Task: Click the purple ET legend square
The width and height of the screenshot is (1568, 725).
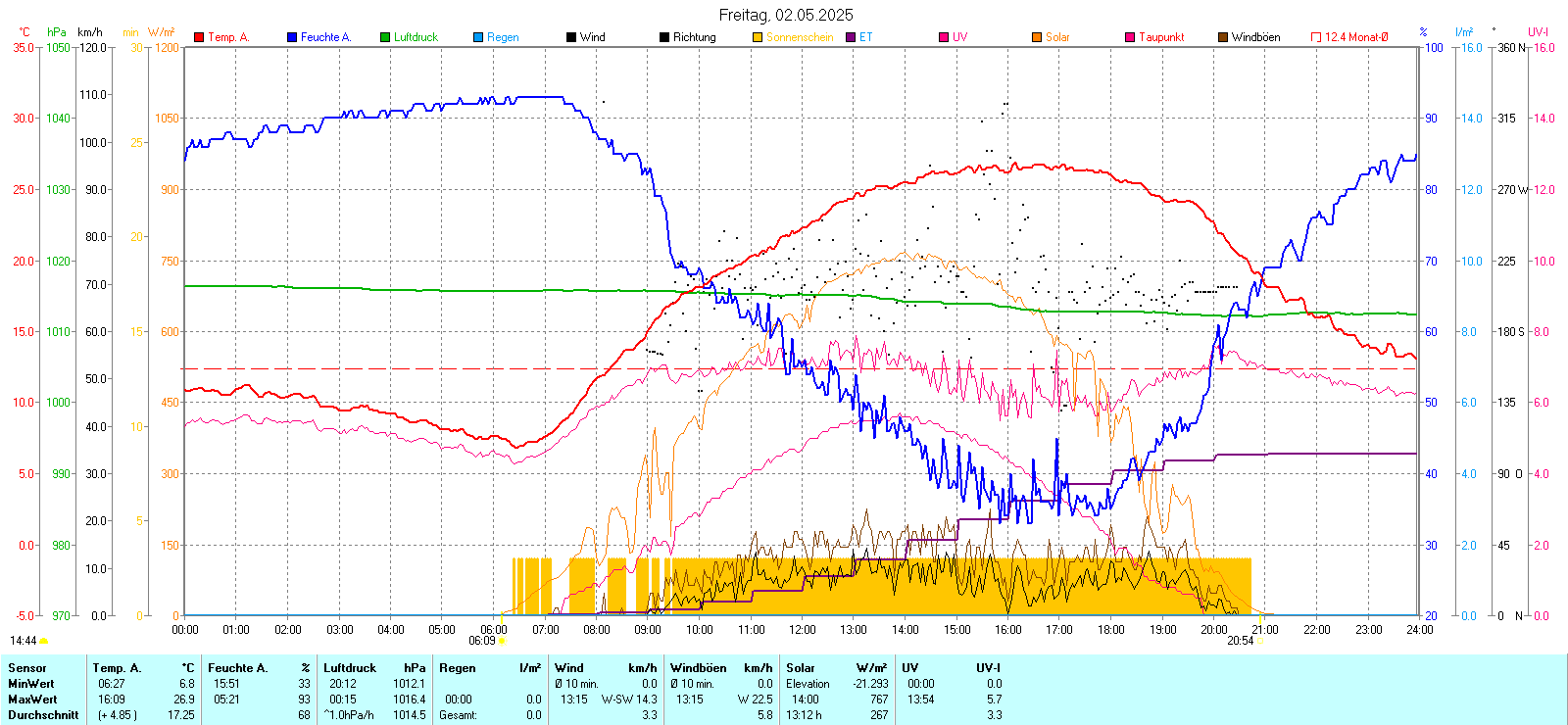Action: pos(851,37)
